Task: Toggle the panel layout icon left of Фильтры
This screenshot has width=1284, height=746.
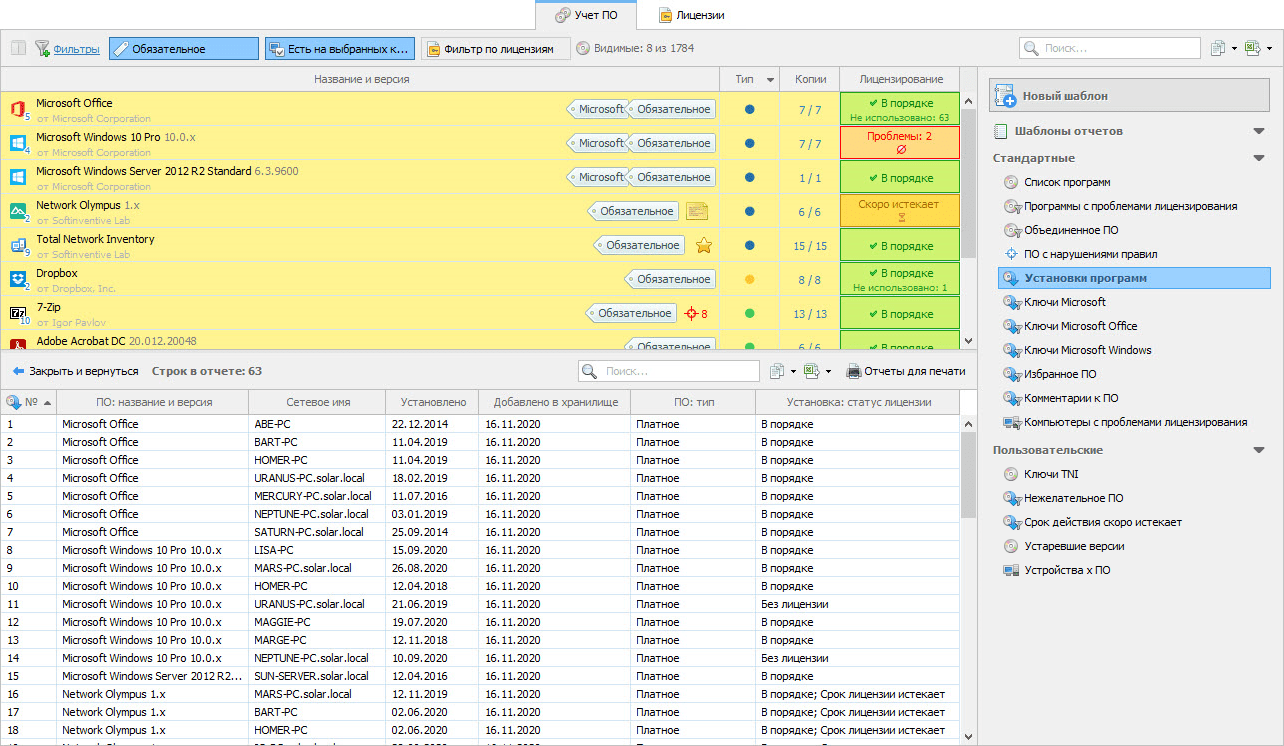Action: 18,48
